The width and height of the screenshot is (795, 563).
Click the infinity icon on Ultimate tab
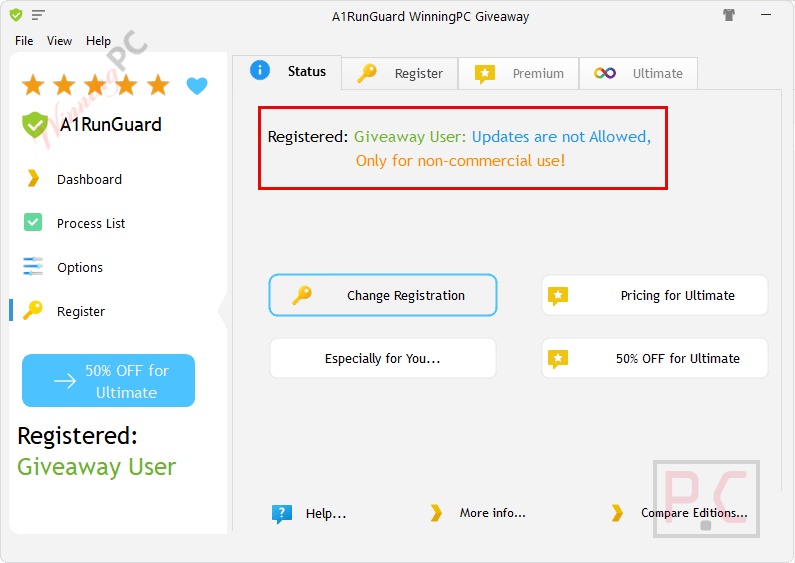605,74
